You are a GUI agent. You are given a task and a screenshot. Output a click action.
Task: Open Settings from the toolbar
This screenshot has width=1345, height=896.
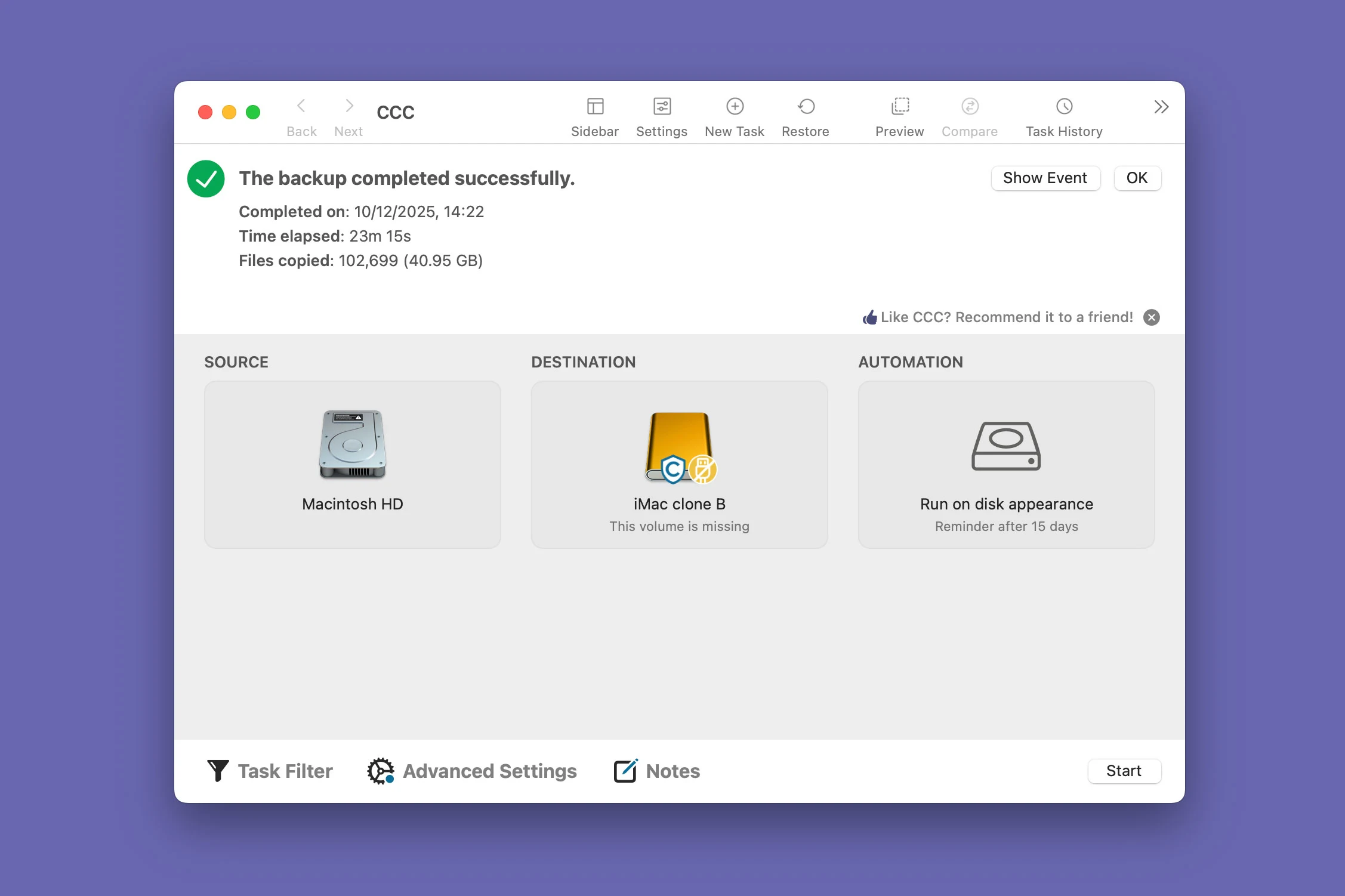pyautogui.click(x=661, y=117)
